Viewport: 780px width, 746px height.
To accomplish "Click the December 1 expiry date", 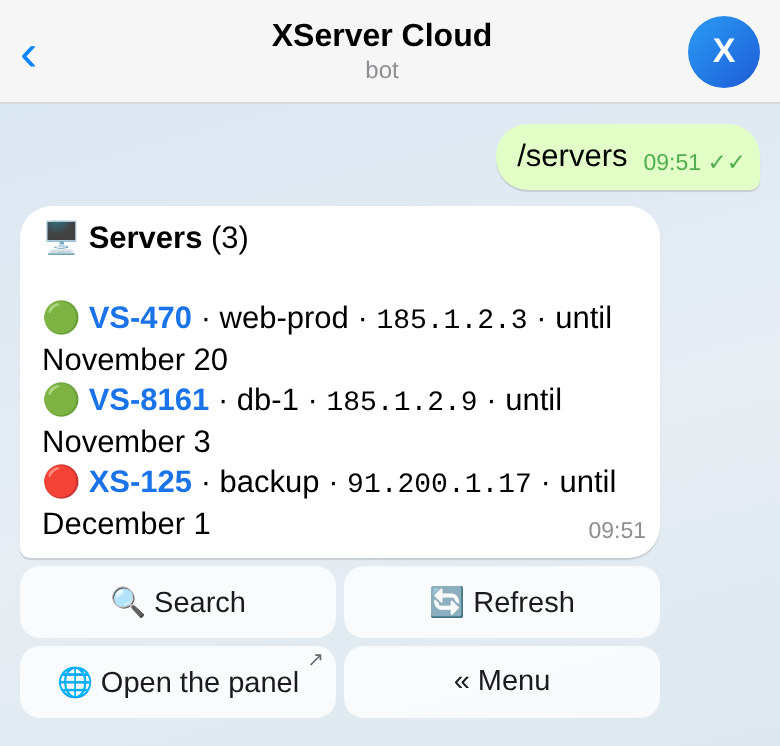I will (x=126, y=524).
